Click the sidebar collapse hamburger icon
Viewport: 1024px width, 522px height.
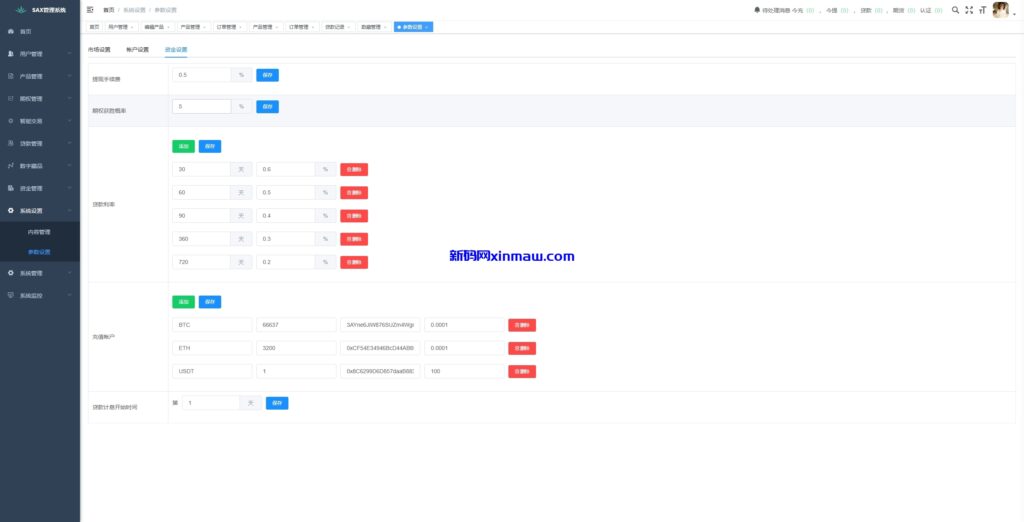tap(91, 9)
